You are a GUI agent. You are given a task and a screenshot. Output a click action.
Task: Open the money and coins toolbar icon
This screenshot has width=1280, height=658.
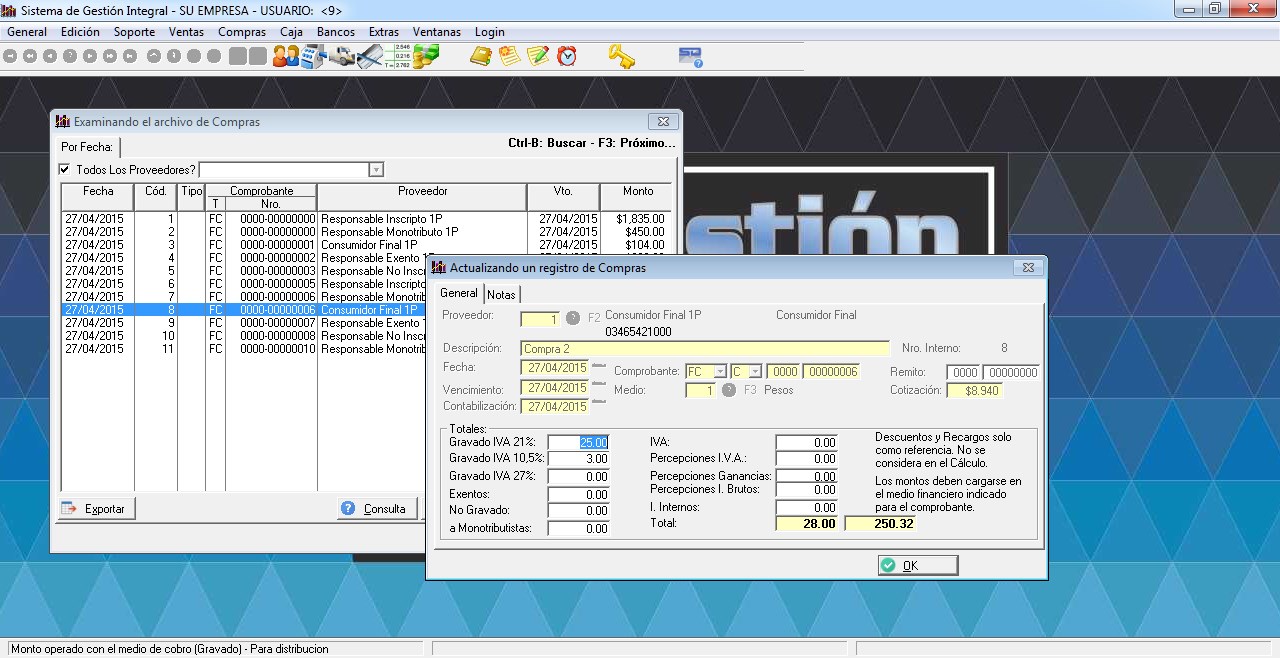click(427, 56)
